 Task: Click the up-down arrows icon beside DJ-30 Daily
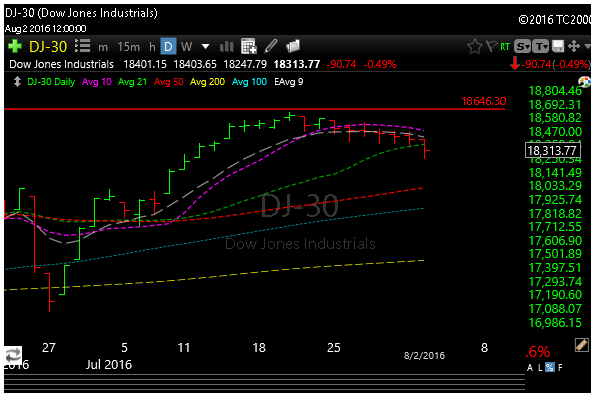(x=17, y=82)
